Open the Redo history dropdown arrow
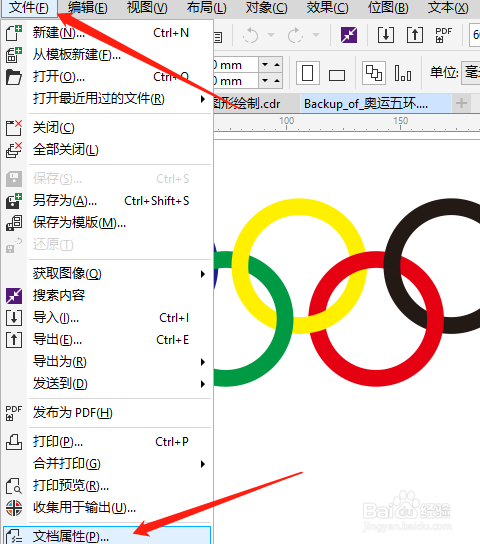The image size is (480, 544). (316, 35)
